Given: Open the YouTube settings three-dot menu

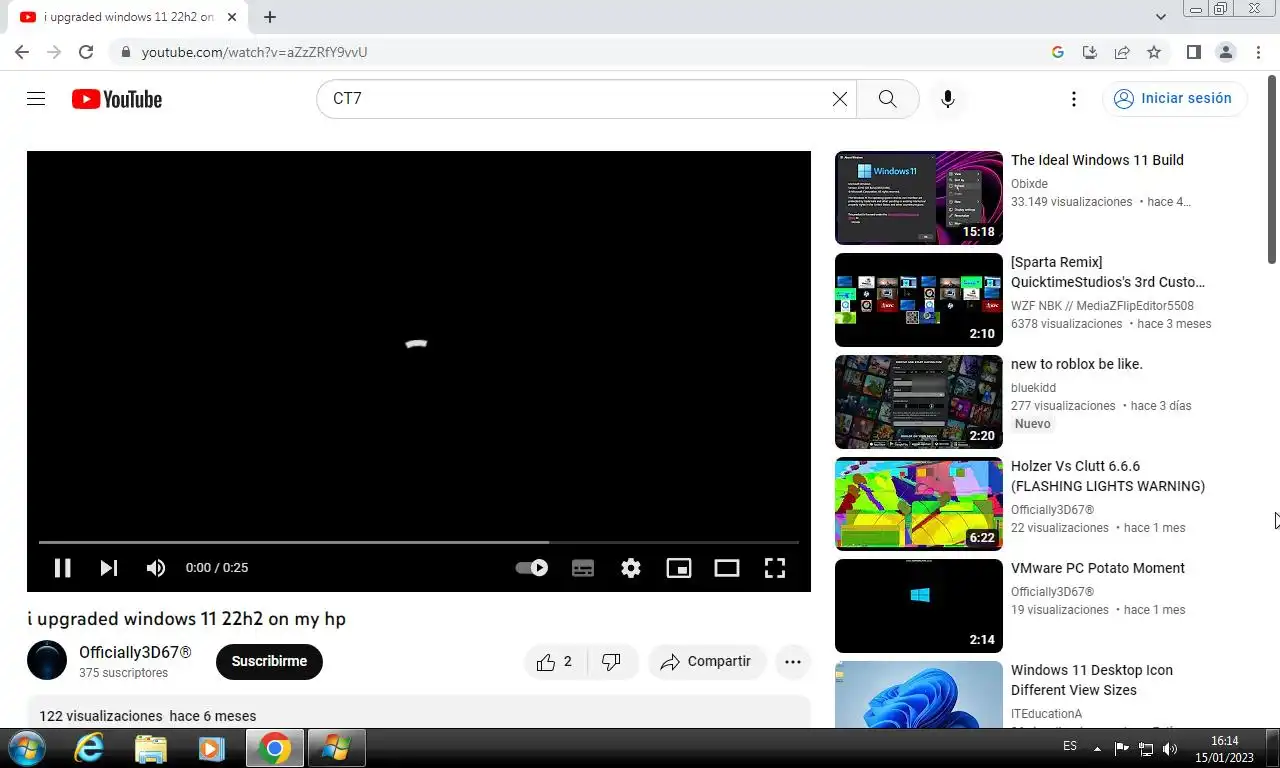Looking at the screenshot, I should pos(1073,99).
